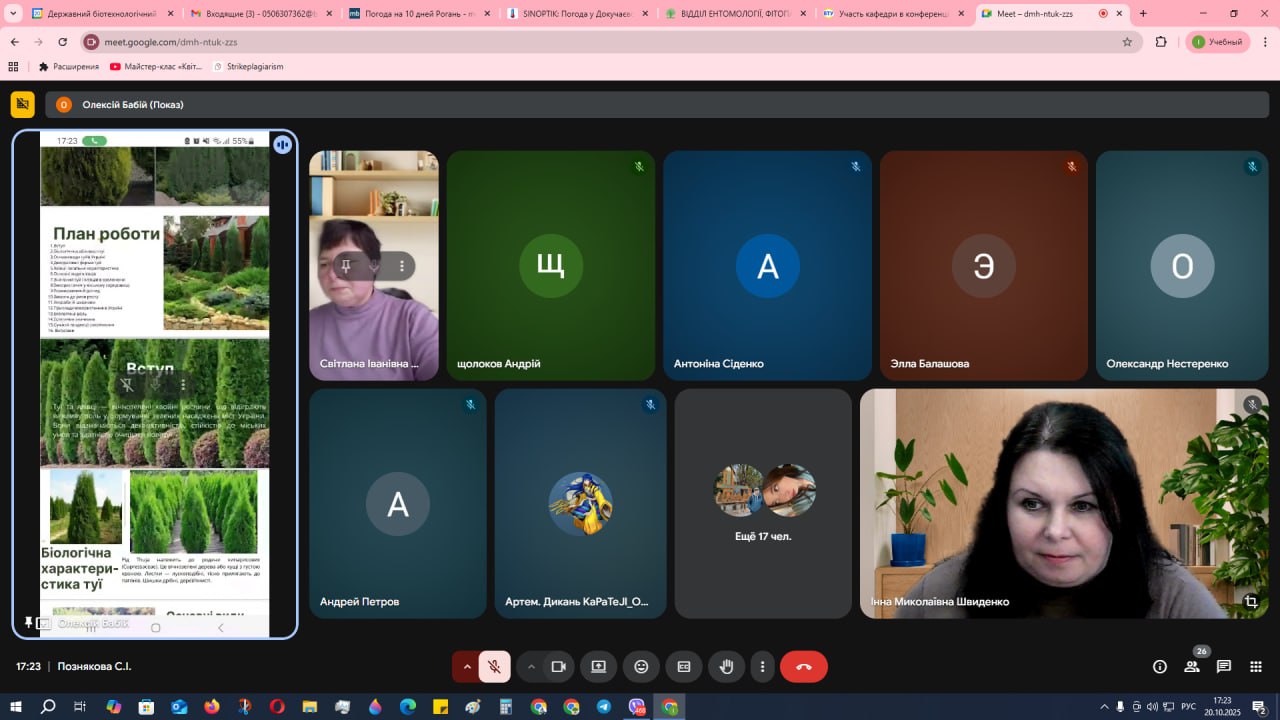Pin Світлана Іванівна's video tile
Screen dimensions: 1280x720
(x=346, y=266)
